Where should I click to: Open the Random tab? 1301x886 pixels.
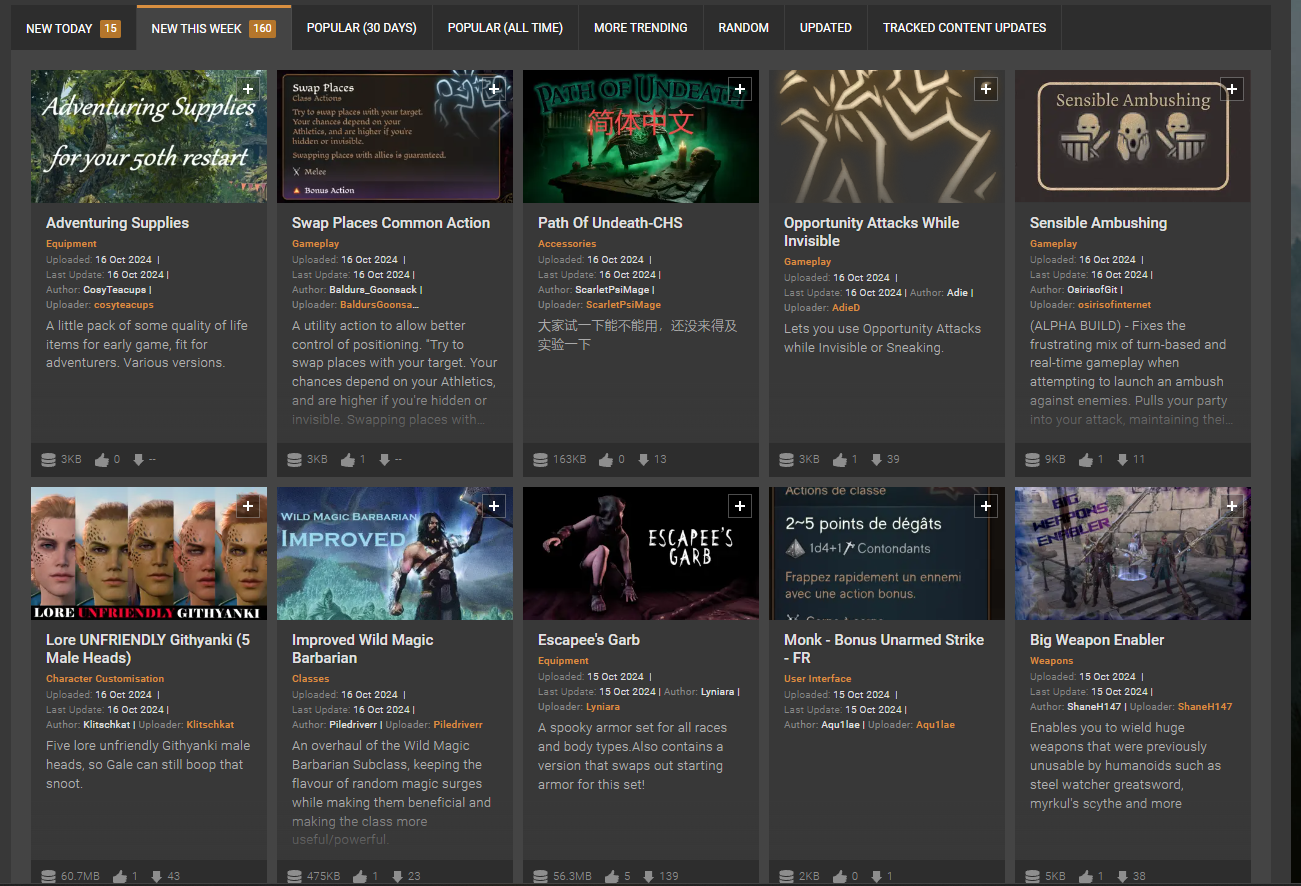744,28
